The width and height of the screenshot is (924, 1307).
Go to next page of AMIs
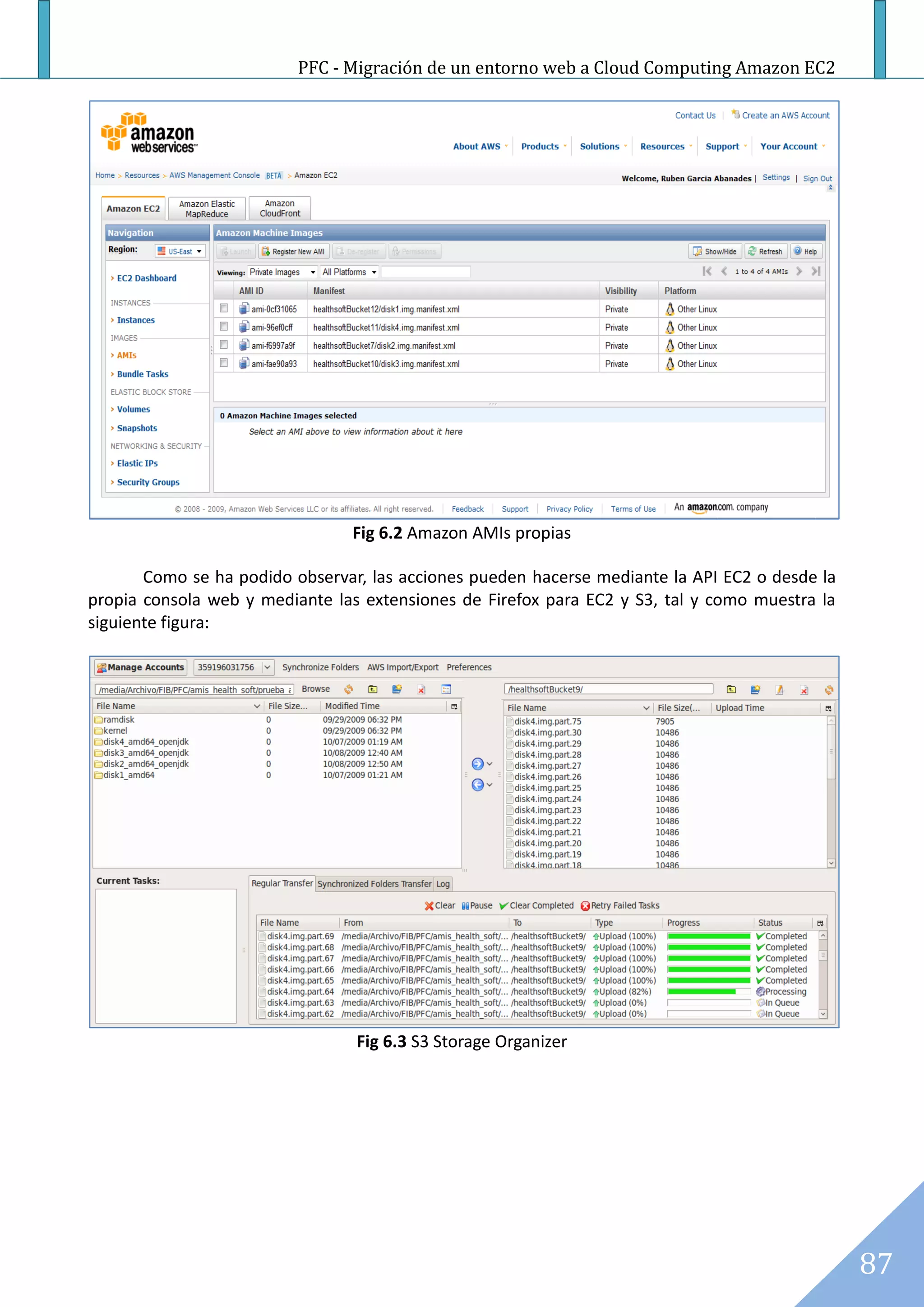799,272
